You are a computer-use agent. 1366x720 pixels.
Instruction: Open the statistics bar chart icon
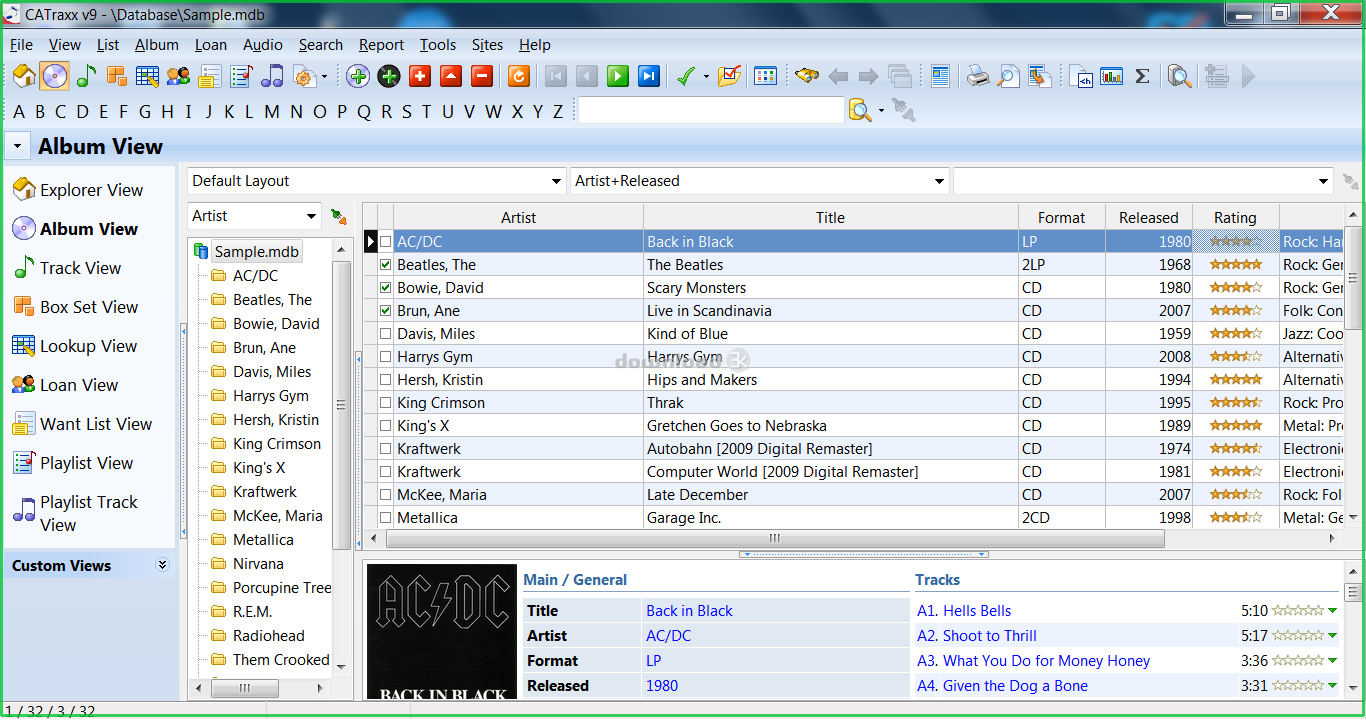1111,76
